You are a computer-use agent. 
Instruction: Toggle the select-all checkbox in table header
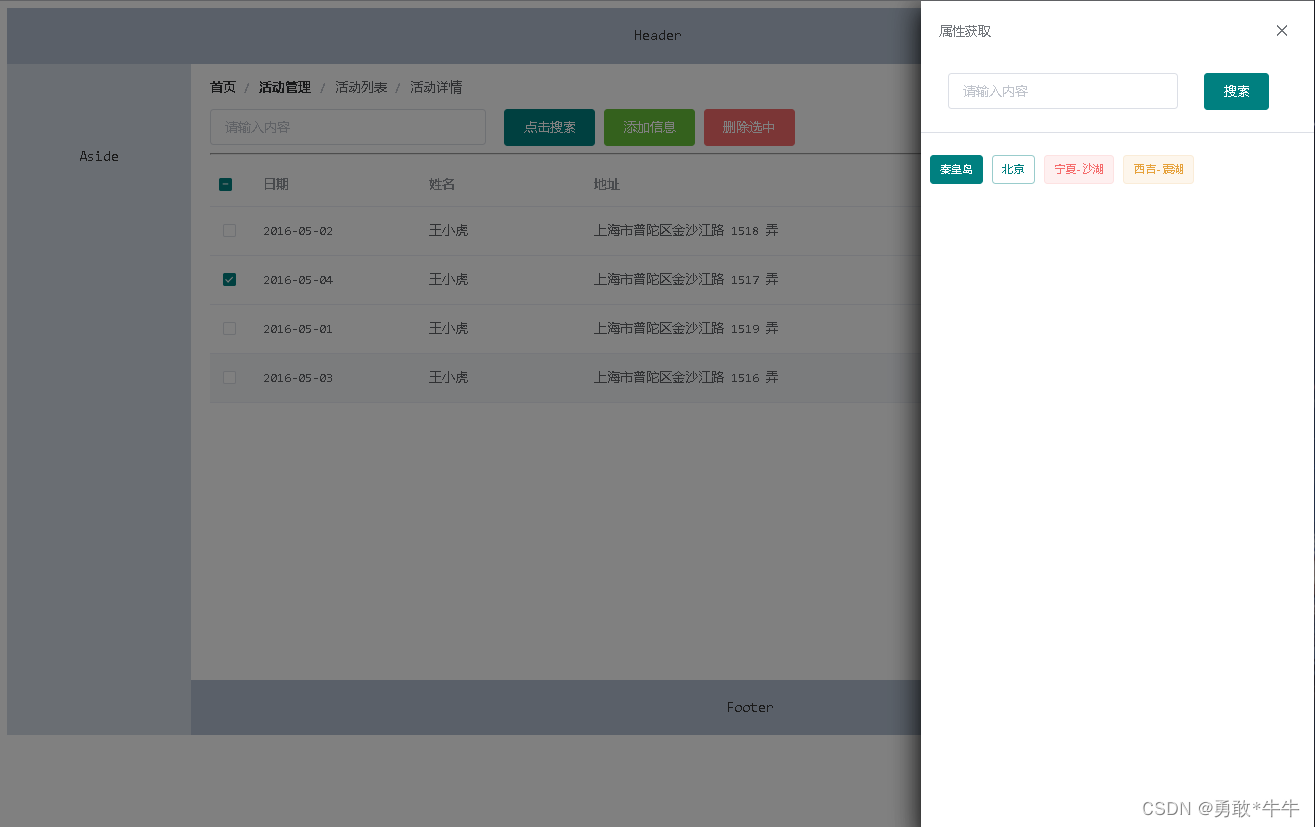click(x=225, y=184)
